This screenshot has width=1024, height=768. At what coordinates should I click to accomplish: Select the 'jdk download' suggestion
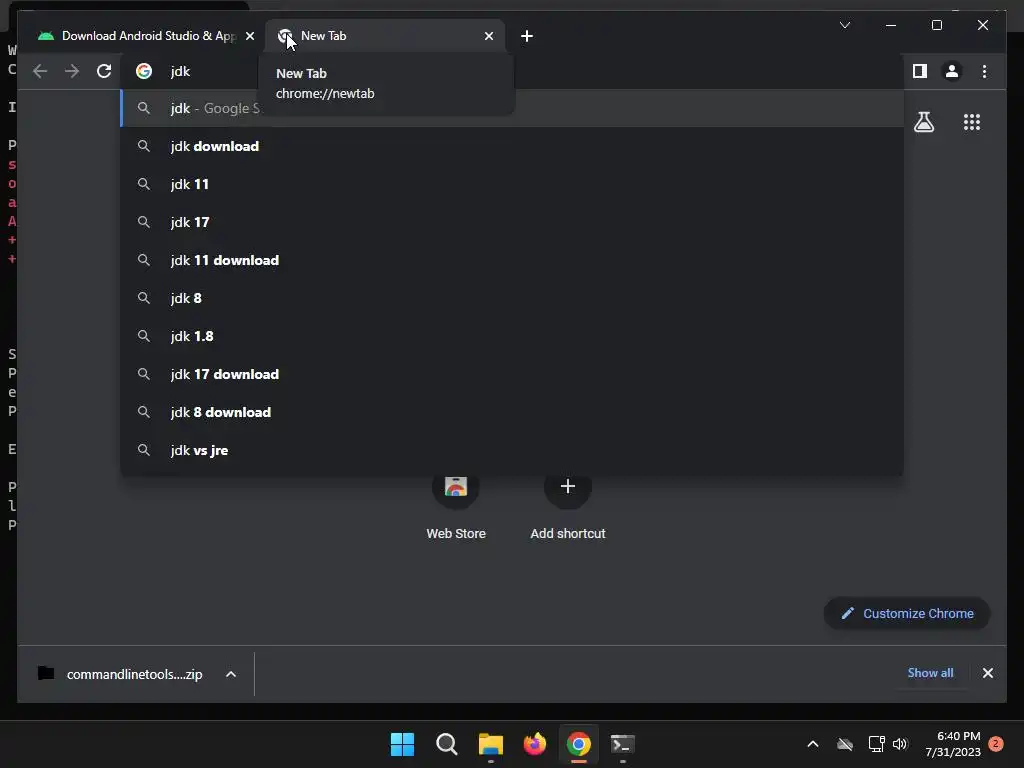[x=512, y=146]
